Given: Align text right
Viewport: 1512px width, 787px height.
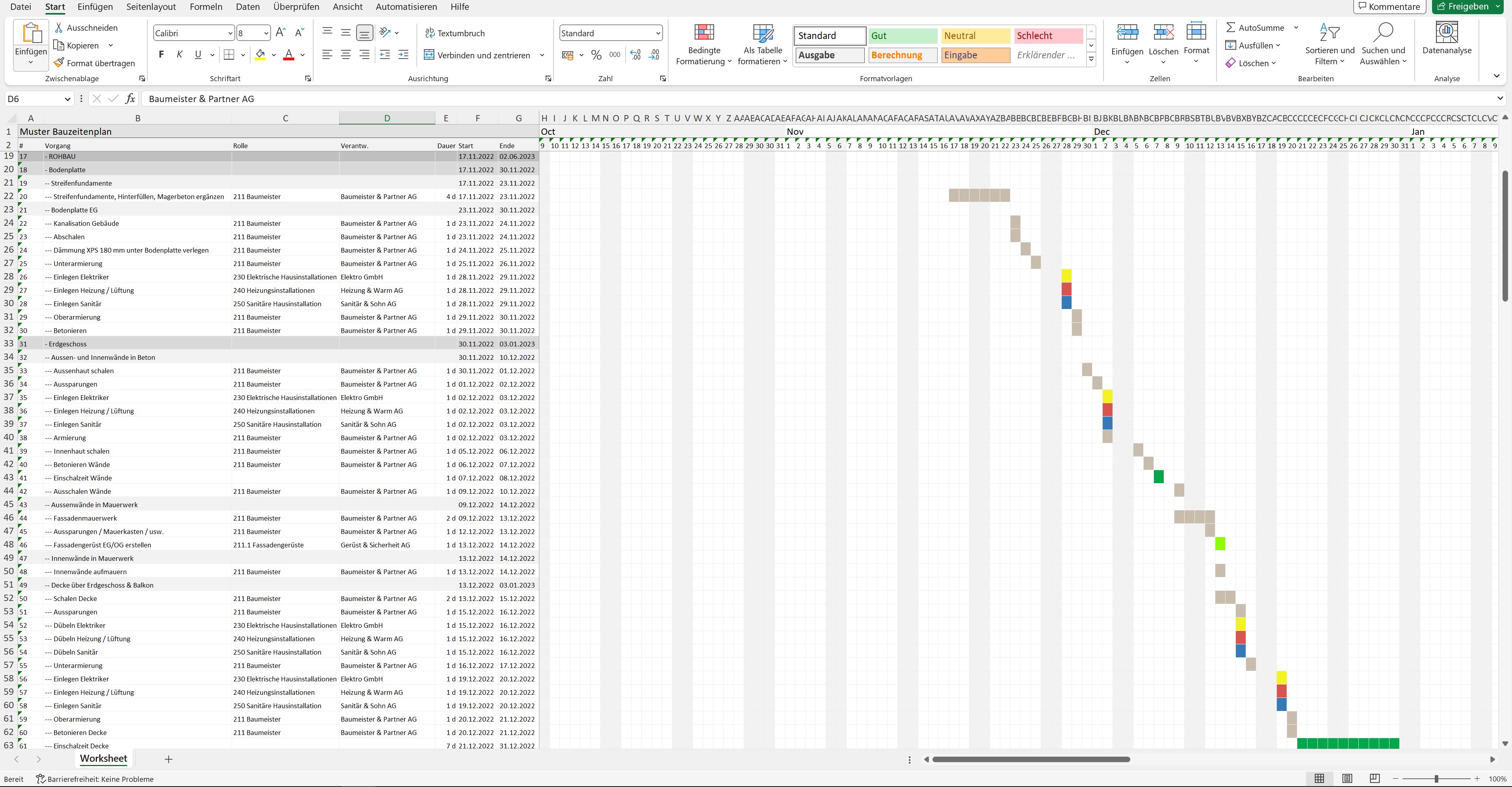Looking at the screenshot, I should click(x=364, y=55).
